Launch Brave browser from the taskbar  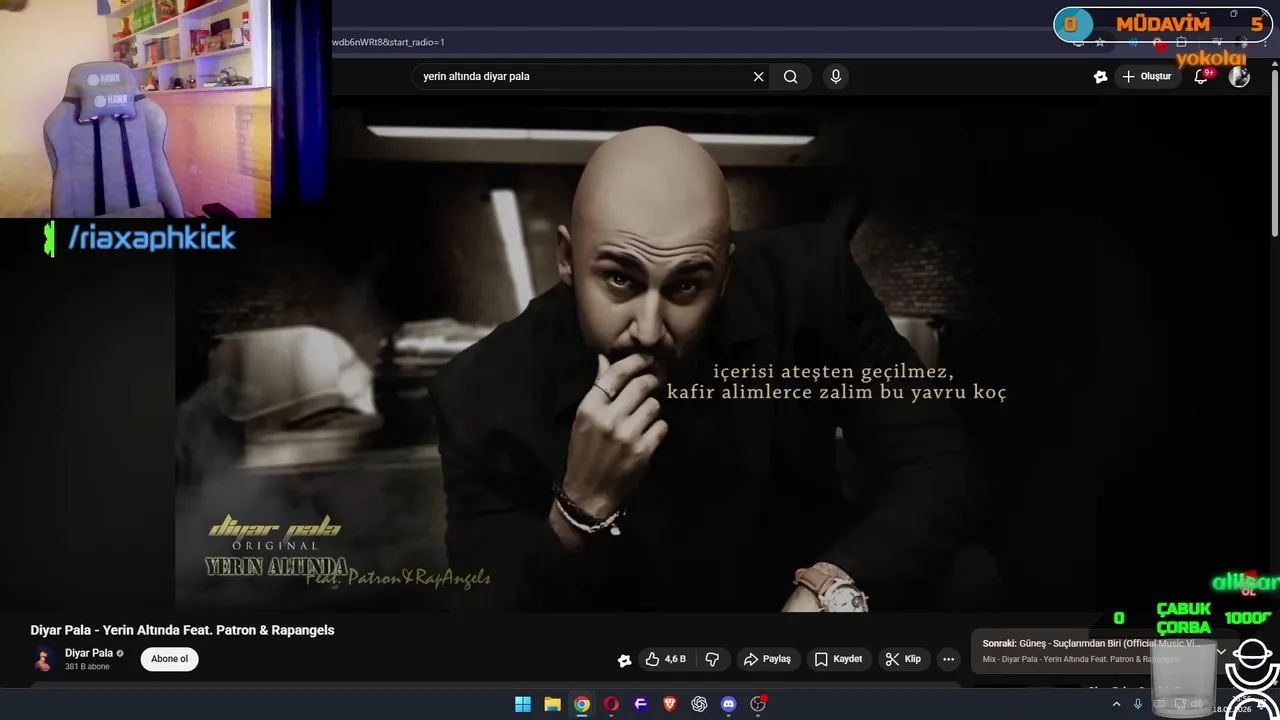[x=670, y=704]
